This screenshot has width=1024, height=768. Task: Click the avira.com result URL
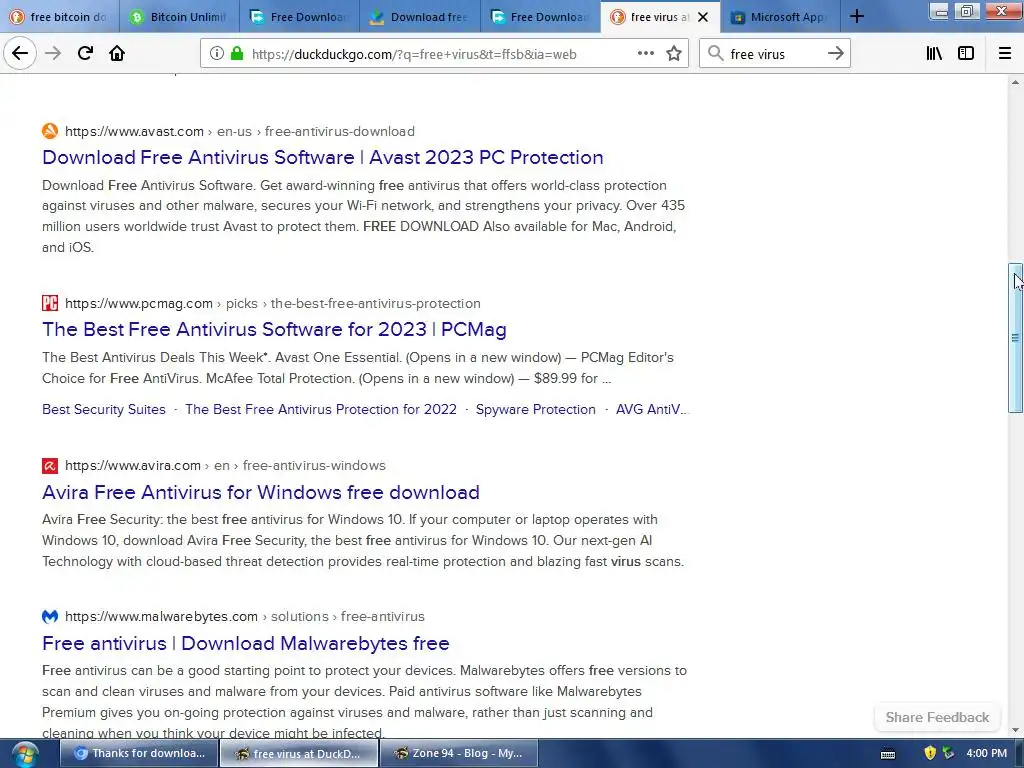[x=225, y=466]
